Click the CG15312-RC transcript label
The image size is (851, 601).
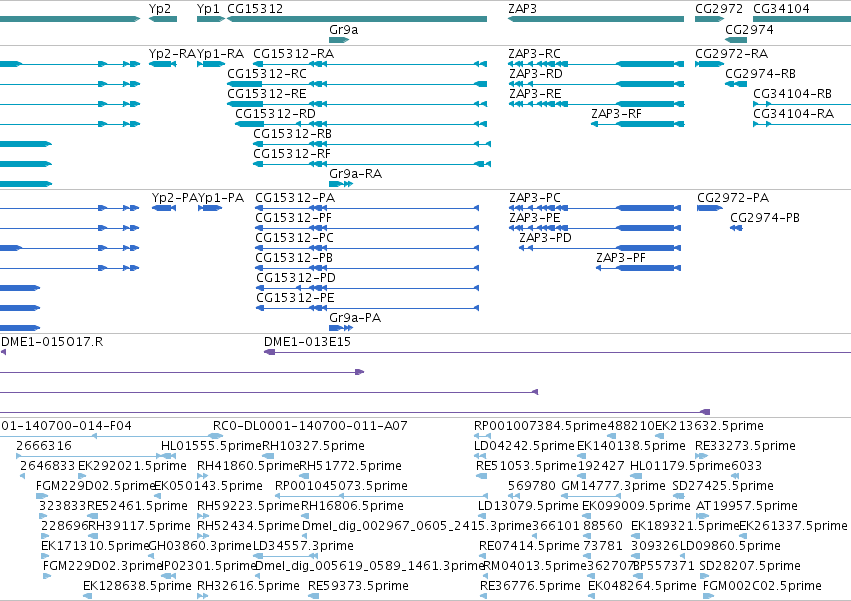[267, 74]
